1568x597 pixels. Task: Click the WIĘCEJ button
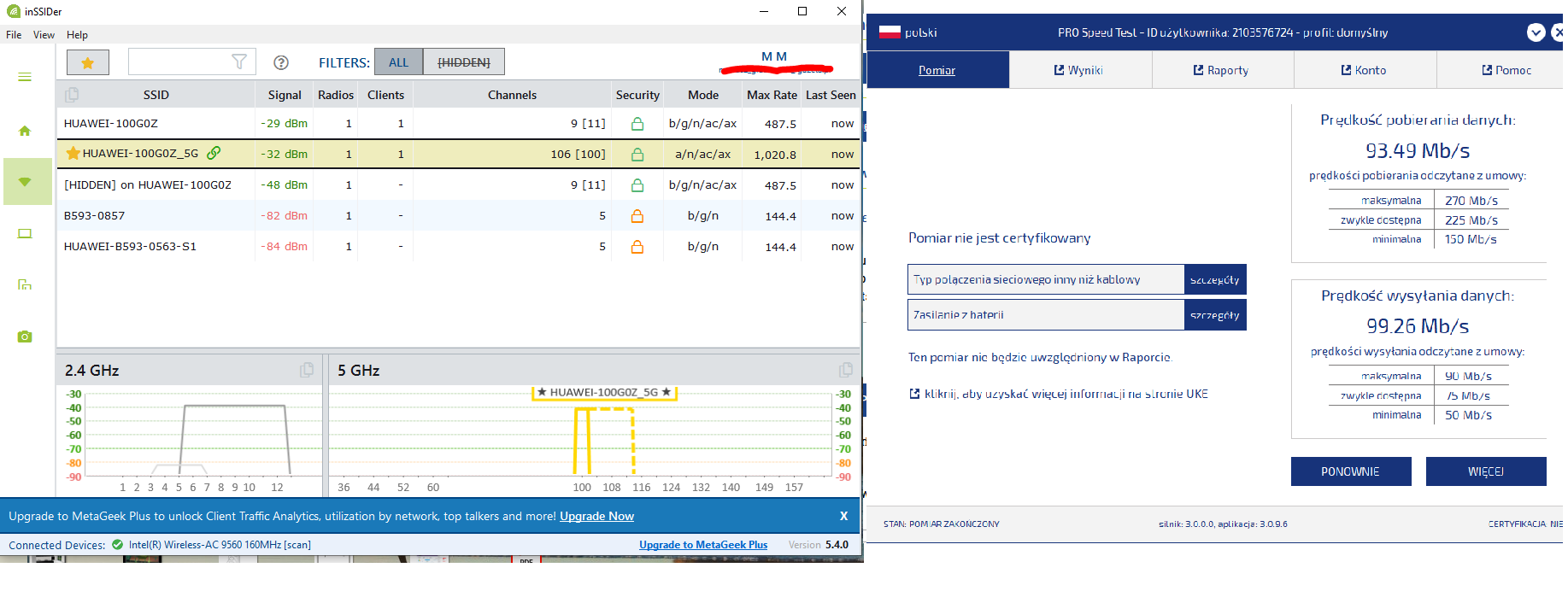click(1486, 471)
